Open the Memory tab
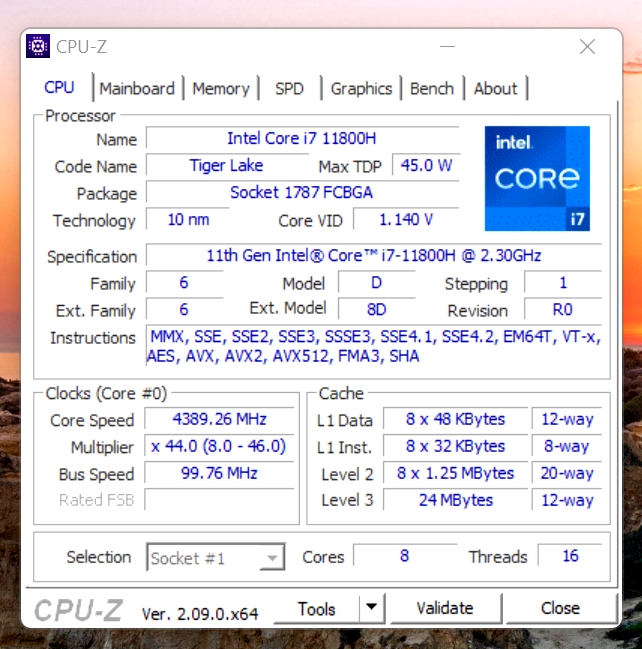The height and width of the screenshot is (649, 642). point(221,89)
